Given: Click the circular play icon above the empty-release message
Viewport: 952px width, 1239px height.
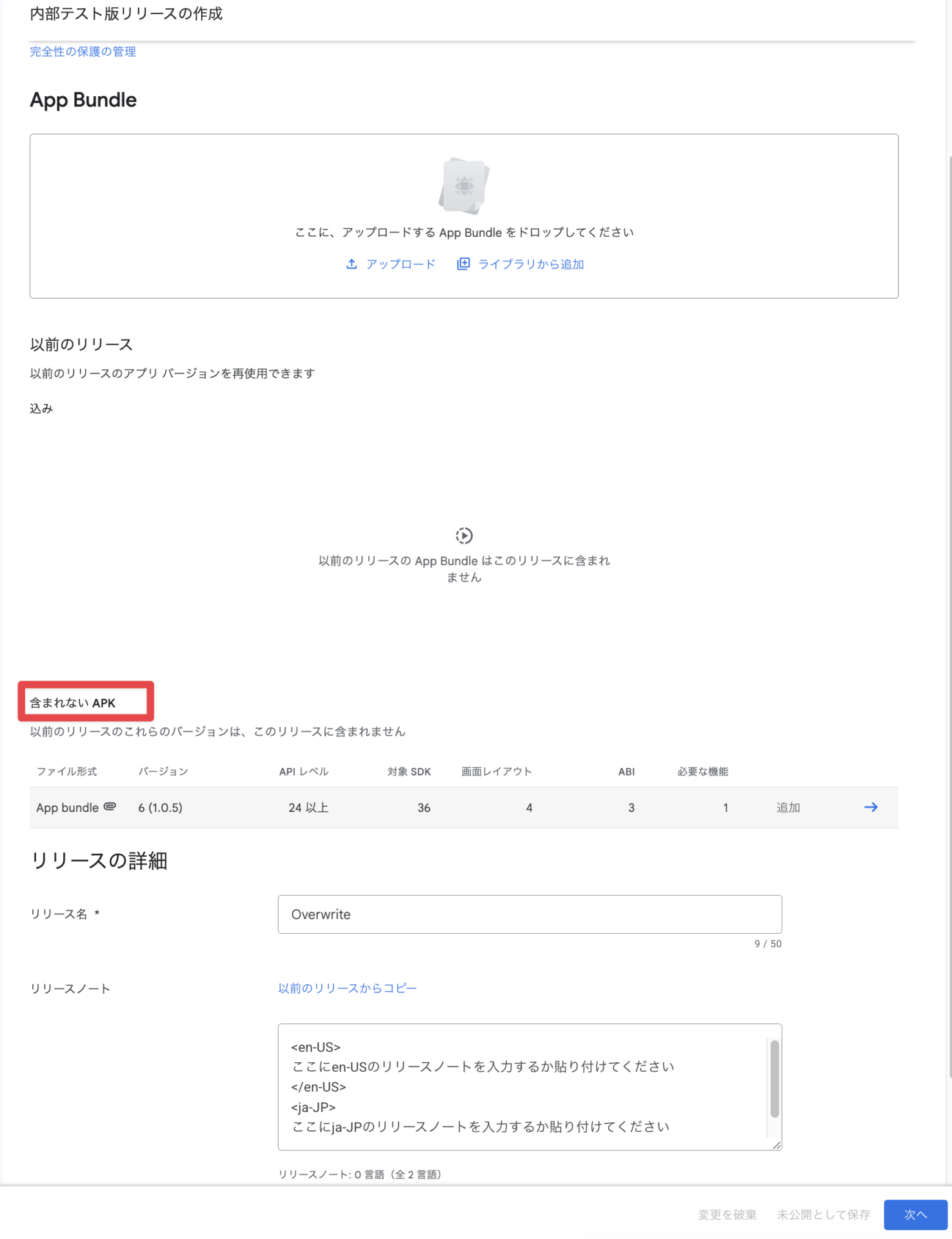Looking at the screenshot, I should point(464,536).
